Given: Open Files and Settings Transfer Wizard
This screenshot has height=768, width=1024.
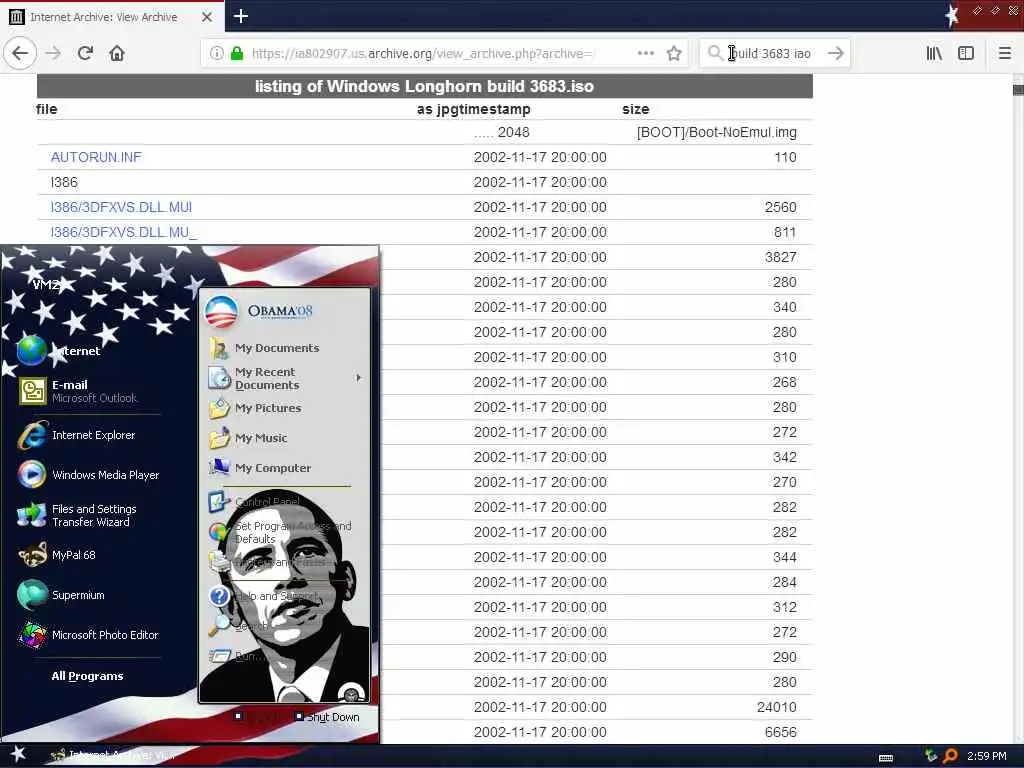Looking at the screenshot, I should tap(77, 515).
